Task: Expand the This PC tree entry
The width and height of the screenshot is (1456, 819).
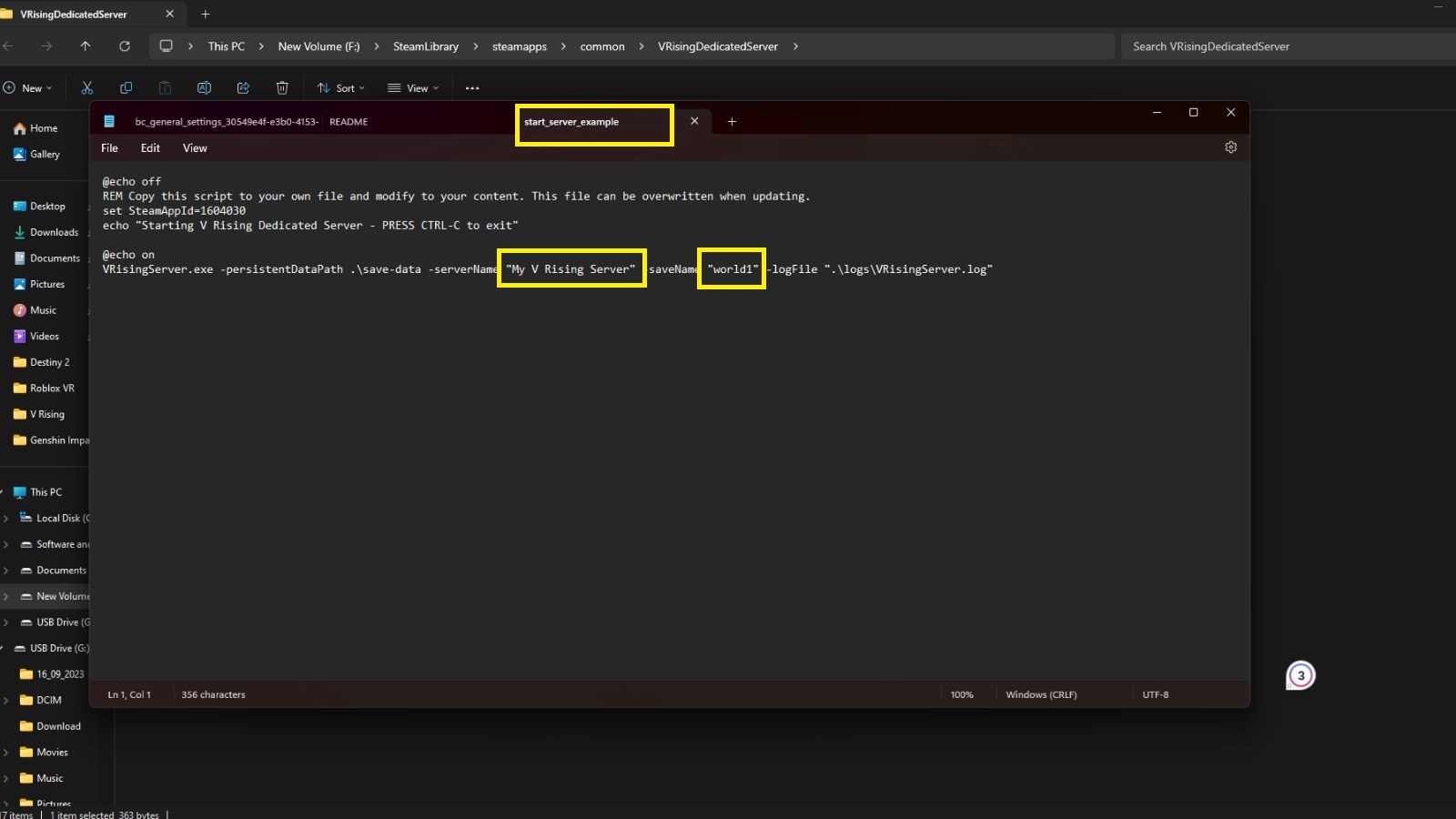Action: 7,491
